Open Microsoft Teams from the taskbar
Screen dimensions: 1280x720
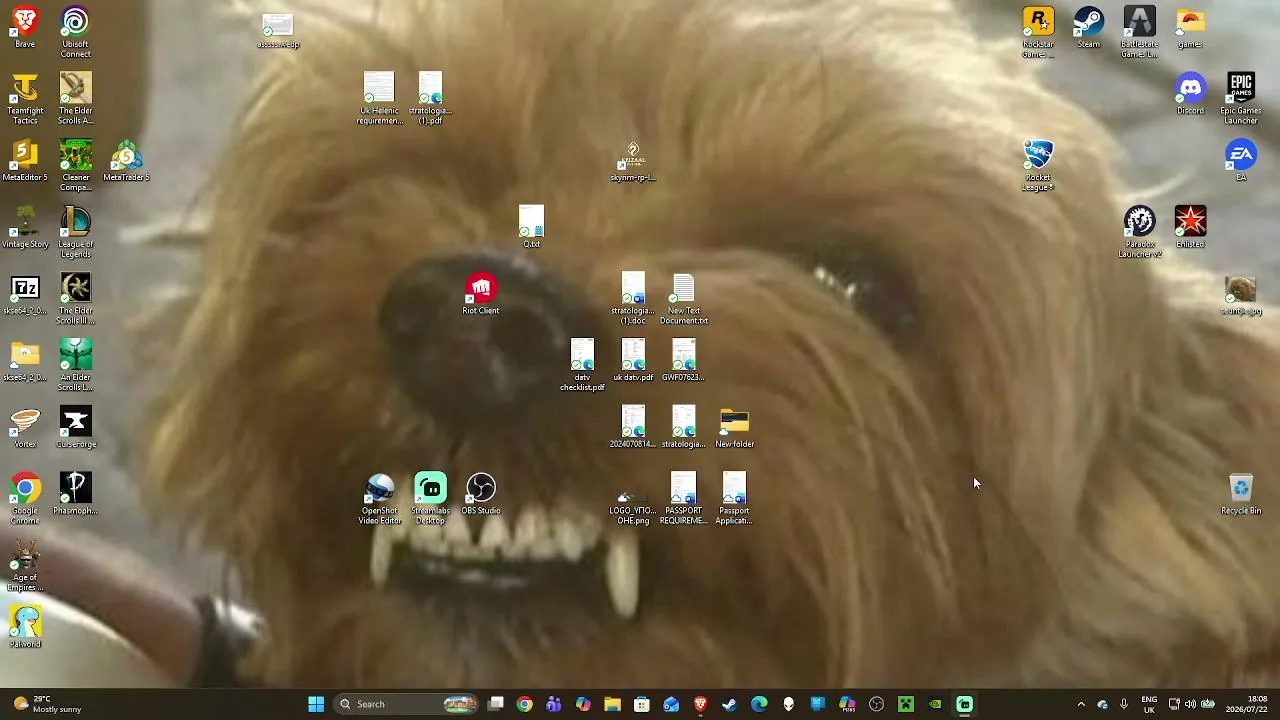[x=554, y=704]
